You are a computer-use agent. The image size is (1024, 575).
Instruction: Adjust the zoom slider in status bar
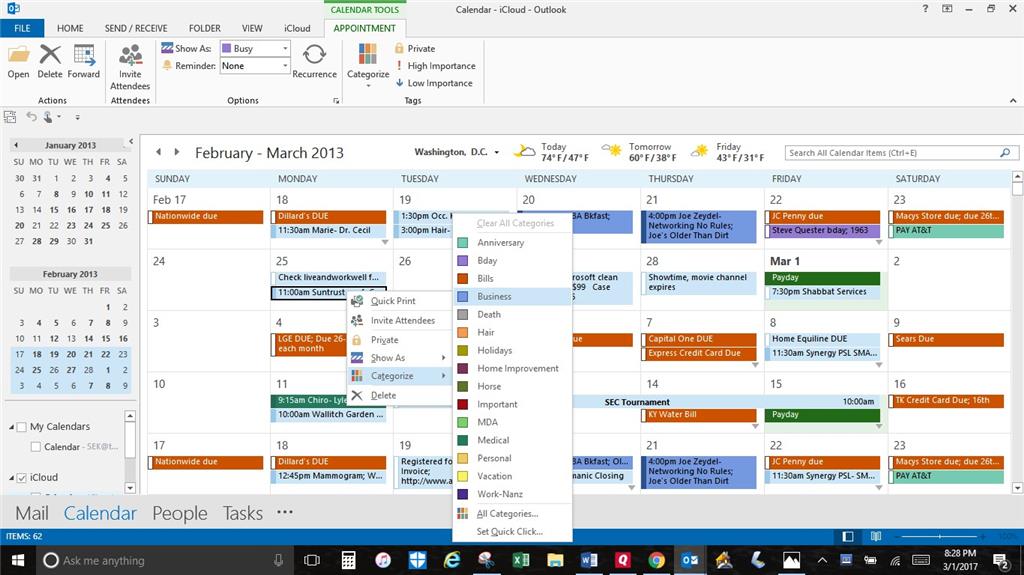click(x=939, y=536)
